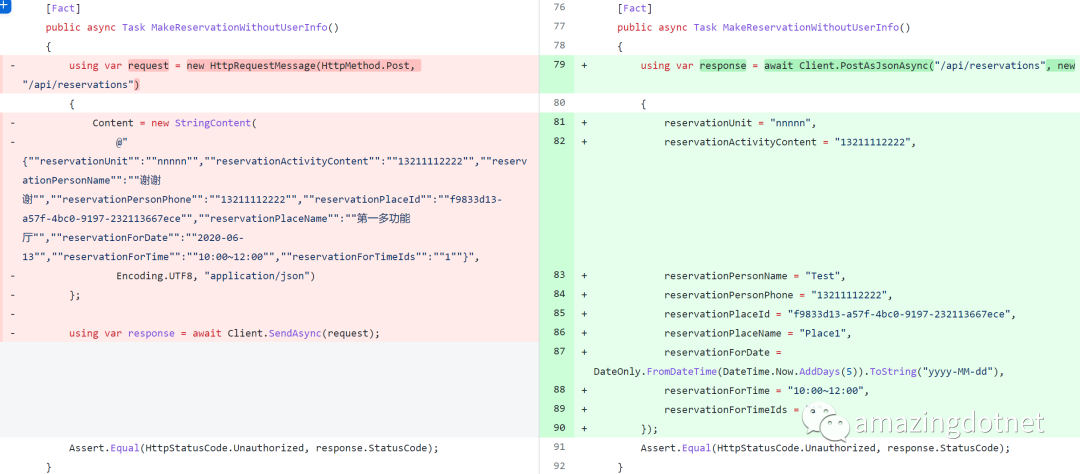Click added line with 'Client.PostAsJsonAsync'

click(857, 65)
